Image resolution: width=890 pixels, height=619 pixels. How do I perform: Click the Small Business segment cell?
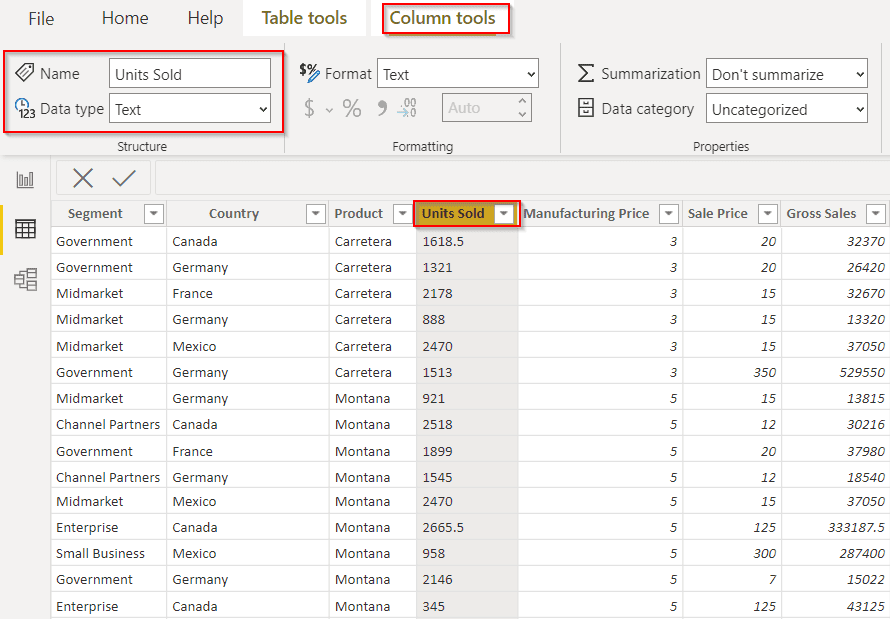pos(108,553)
